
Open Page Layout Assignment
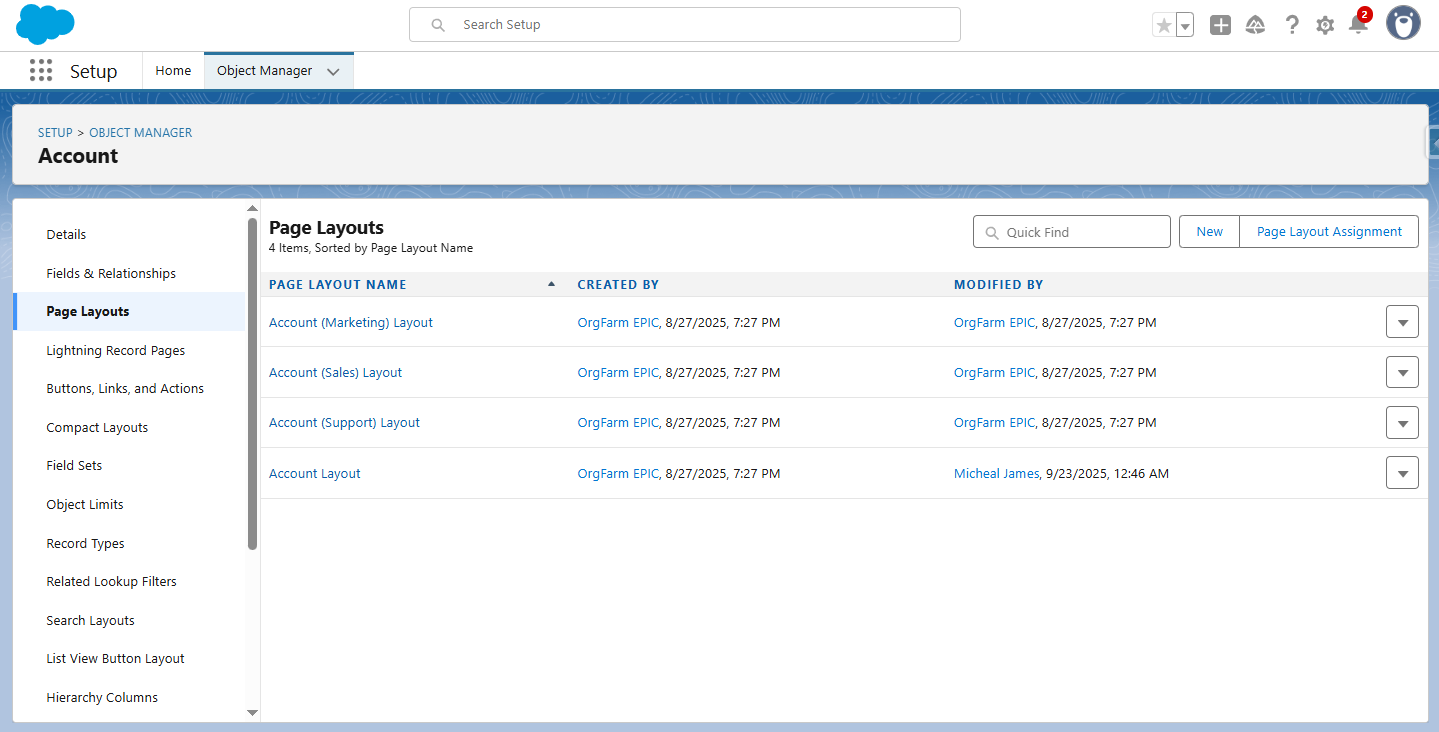pos(1329,231)
